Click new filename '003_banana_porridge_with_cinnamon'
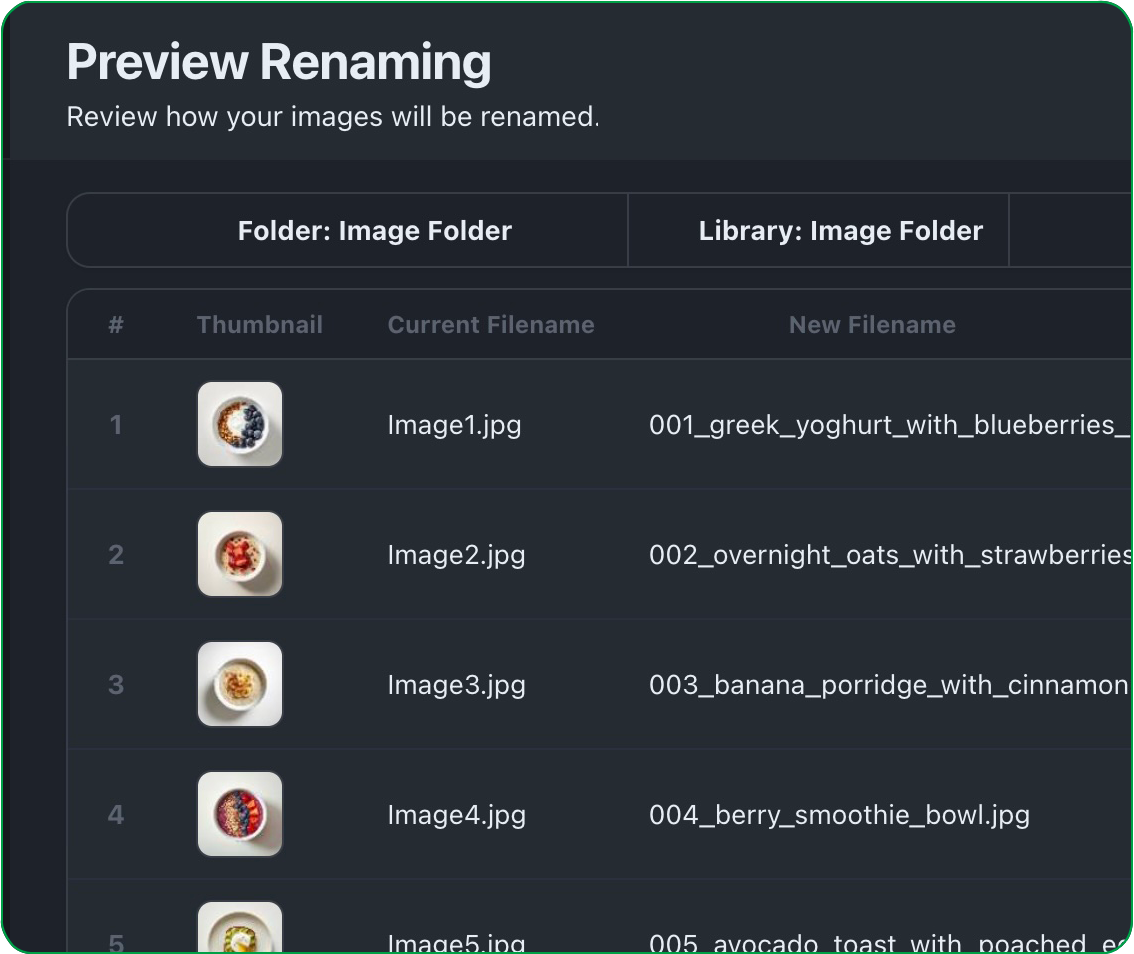 [889, 685]
